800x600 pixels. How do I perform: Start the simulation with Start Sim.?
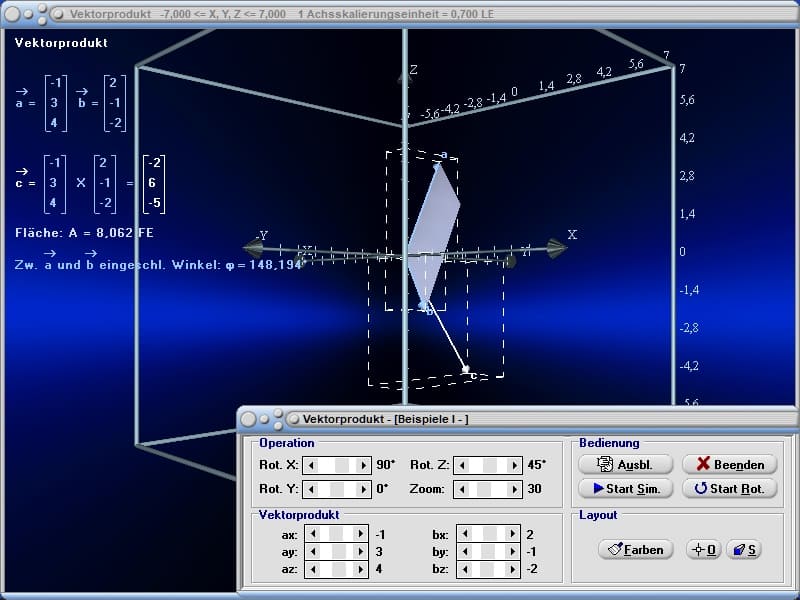pos(626,488)
